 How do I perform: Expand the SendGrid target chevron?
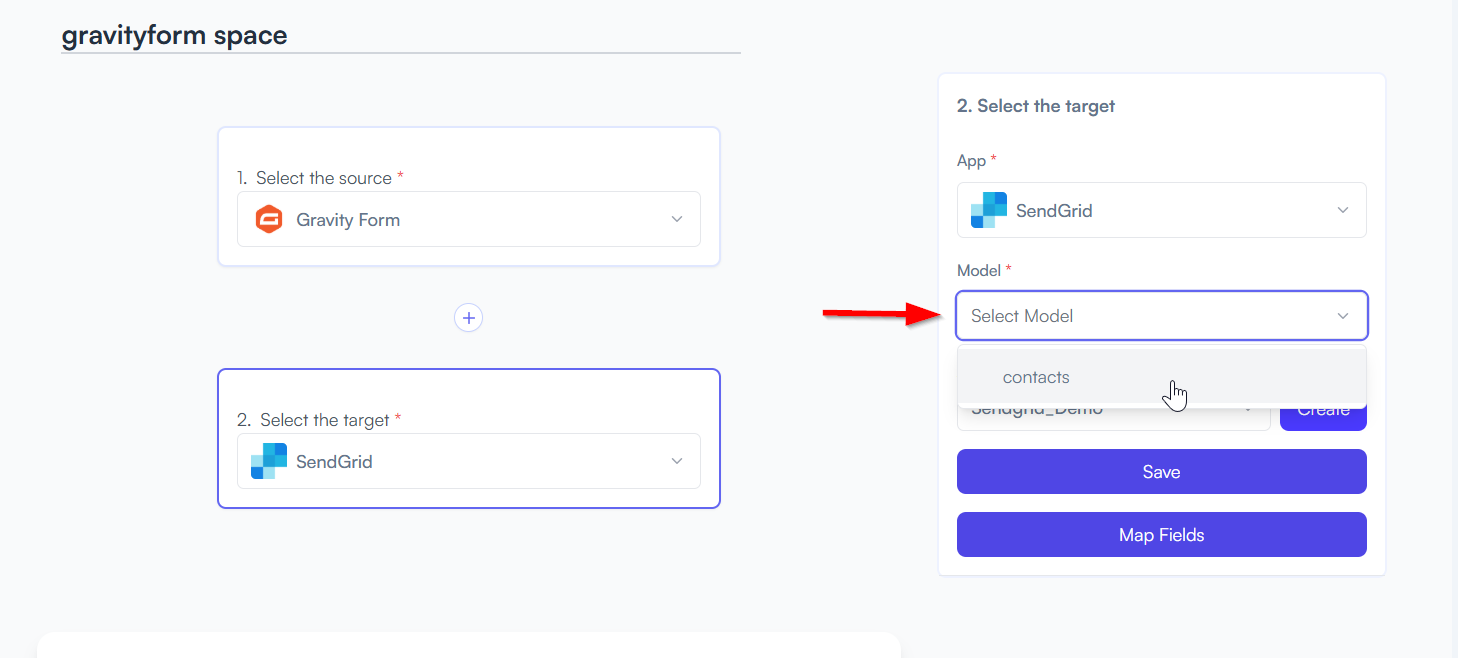click(x=677, y=461)
